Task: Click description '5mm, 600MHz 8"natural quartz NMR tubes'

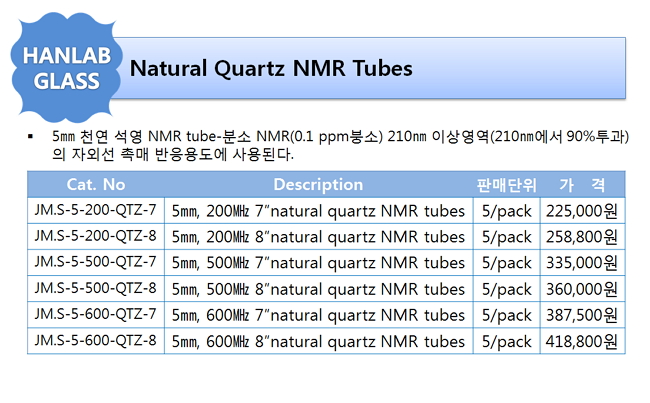Action: (x=318, y=342)
